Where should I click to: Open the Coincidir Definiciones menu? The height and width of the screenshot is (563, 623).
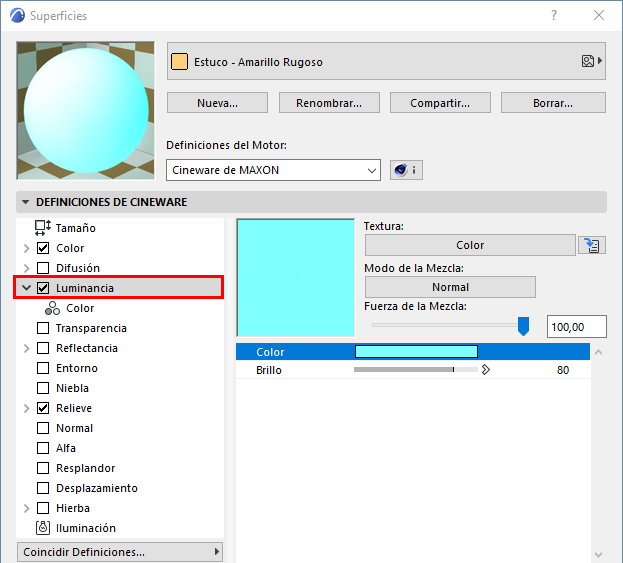(x=120, y=551)
